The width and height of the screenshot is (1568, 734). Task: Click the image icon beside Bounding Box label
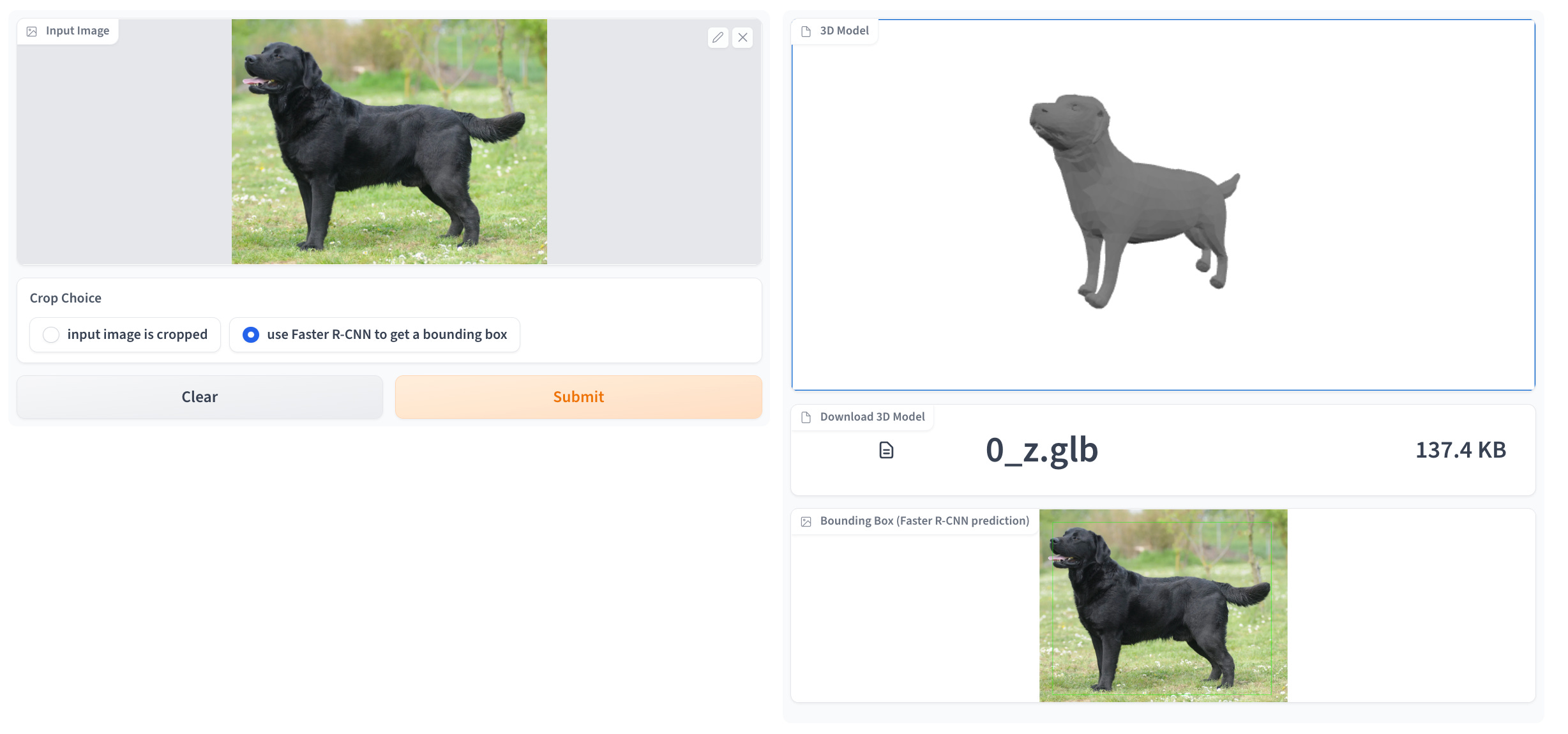(x=806, y=521)
